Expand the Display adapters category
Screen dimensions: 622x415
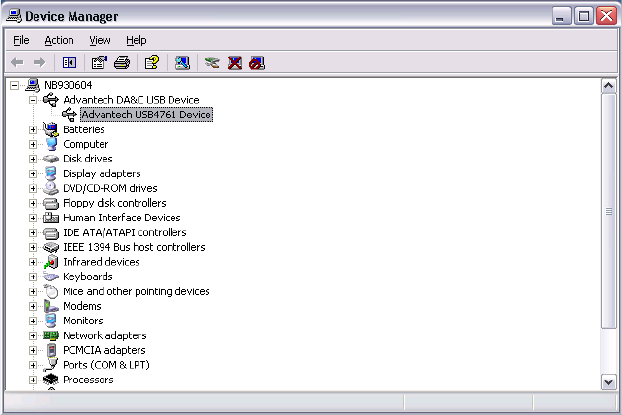coord(33,173)
